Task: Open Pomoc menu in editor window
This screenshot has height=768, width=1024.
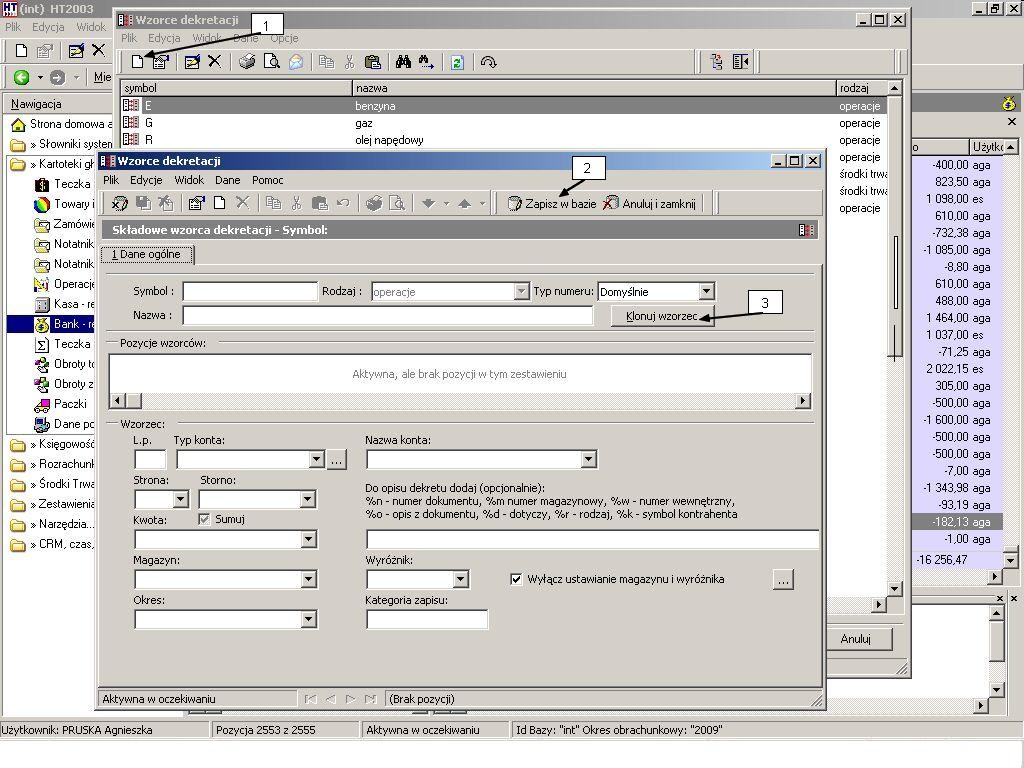Action: coord(267,180)
